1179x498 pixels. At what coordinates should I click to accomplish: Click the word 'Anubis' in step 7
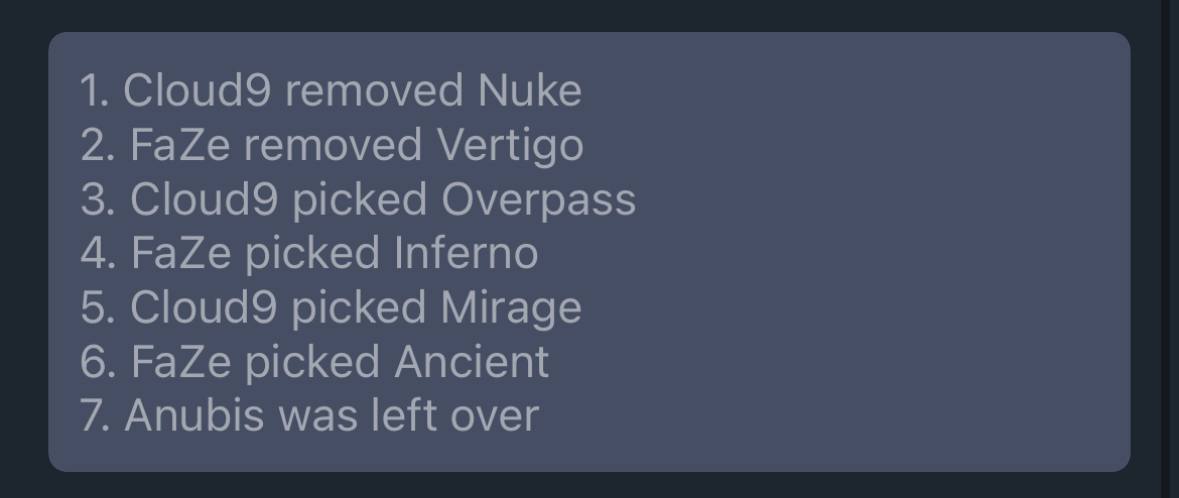194,416
